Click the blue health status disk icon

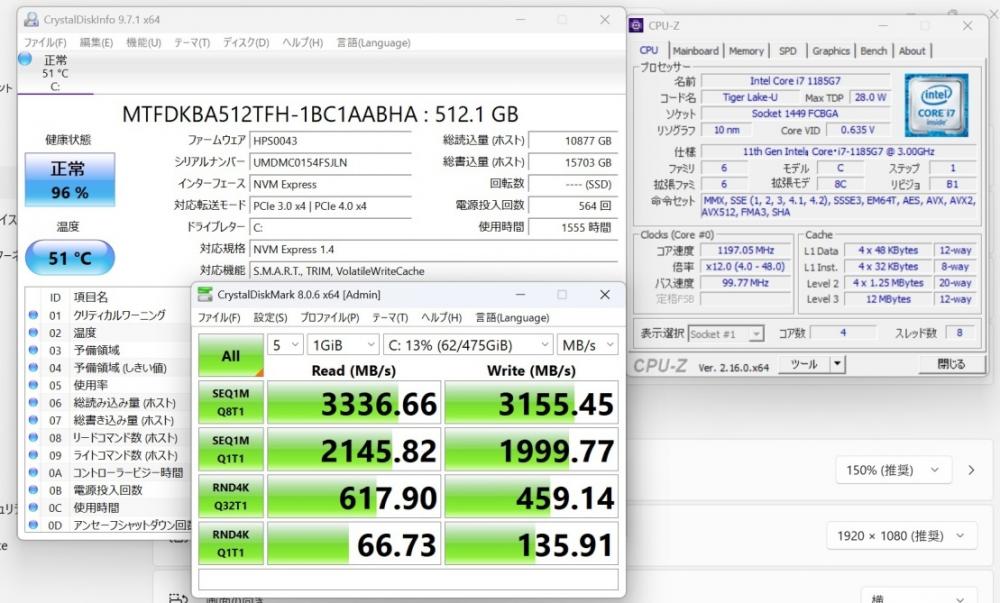(25, 59)
